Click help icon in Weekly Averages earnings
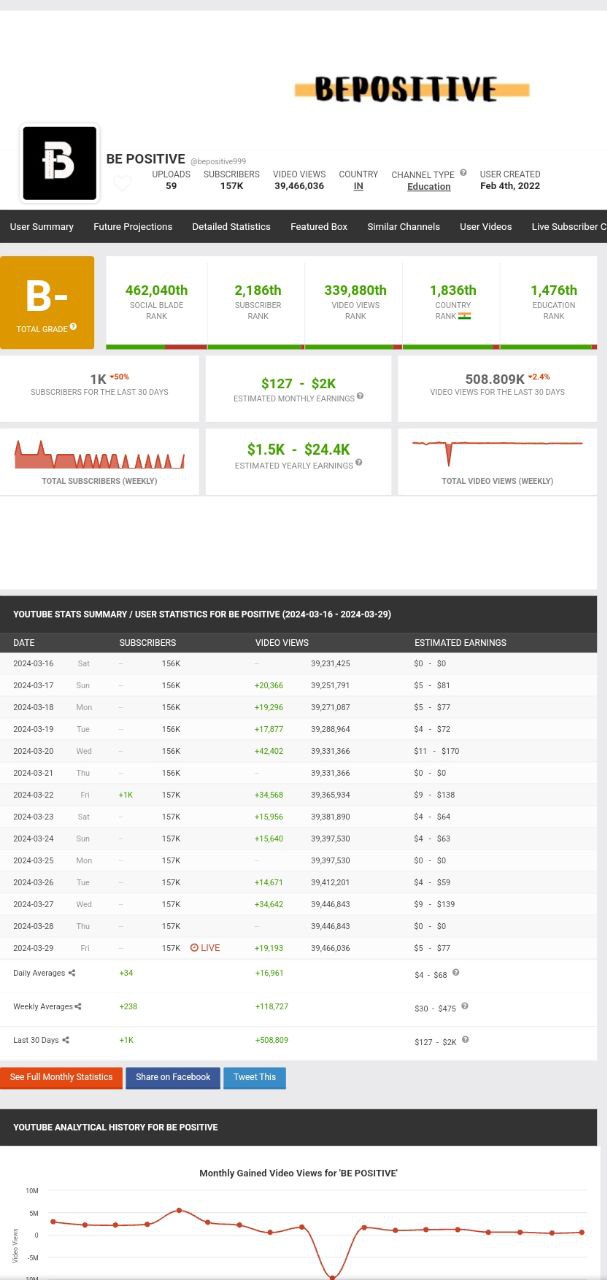This screenshot has width=607, height=1280. (464, 1006)
